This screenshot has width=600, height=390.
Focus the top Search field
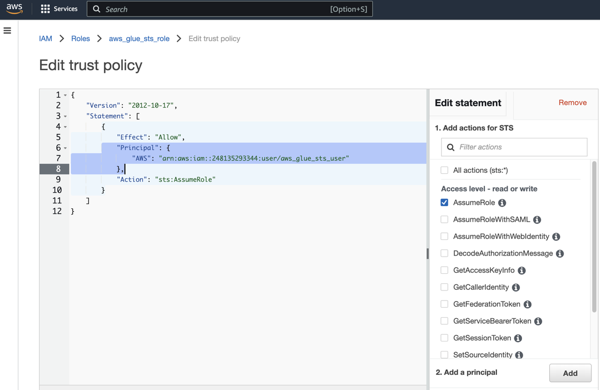tap(230, 9)
